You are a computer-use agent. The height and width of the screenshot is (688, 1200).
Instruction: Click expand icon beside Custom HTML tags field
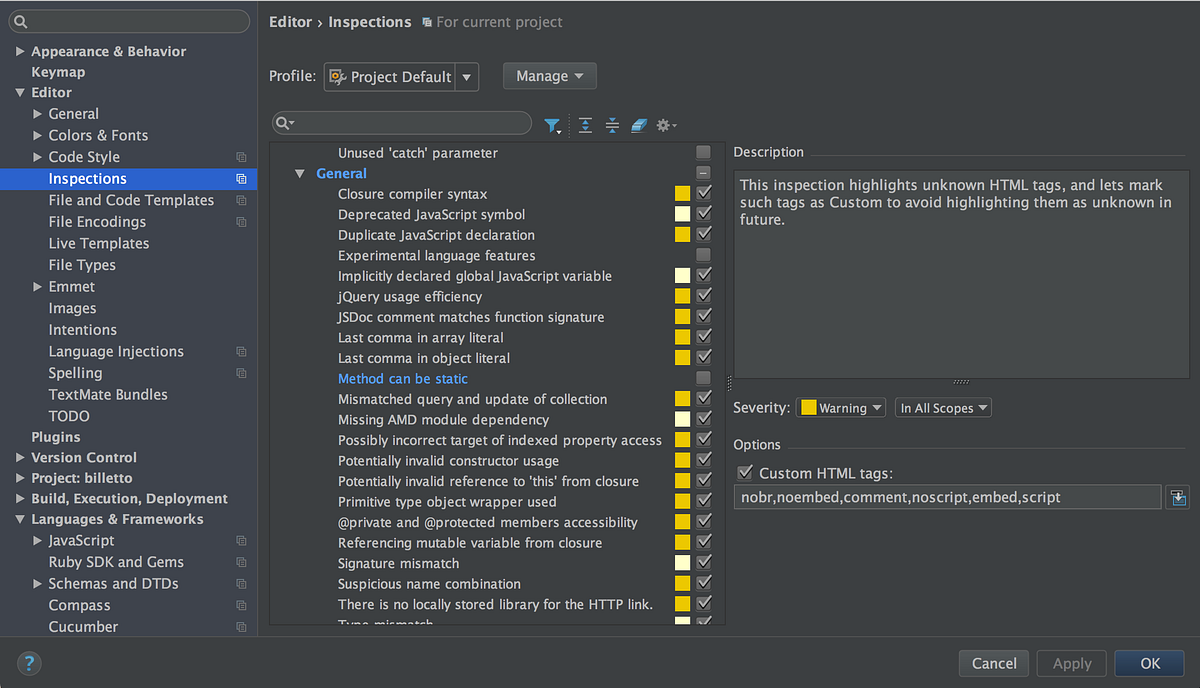point(1177,497)
